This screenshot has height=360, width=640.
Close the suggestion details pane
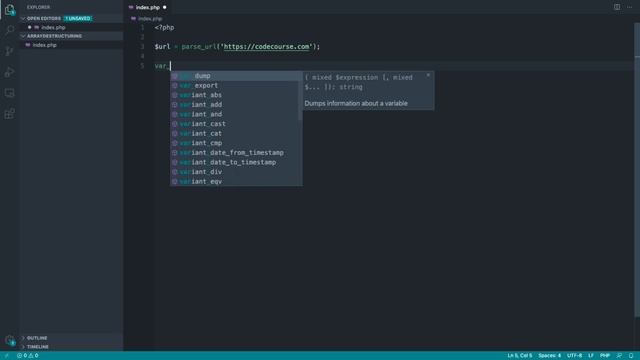428,75
